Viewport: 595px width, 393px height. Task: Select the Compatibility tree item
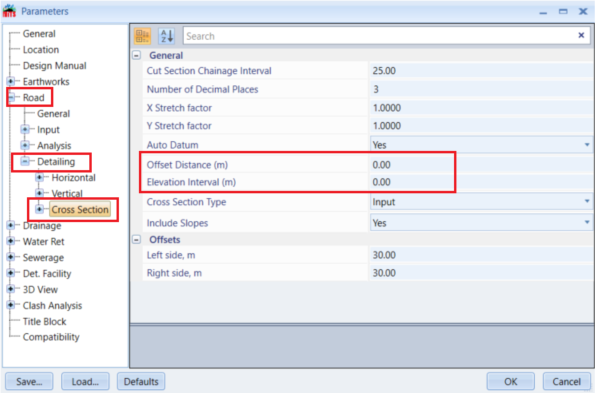pyautogui.click(x=51, y=337)
